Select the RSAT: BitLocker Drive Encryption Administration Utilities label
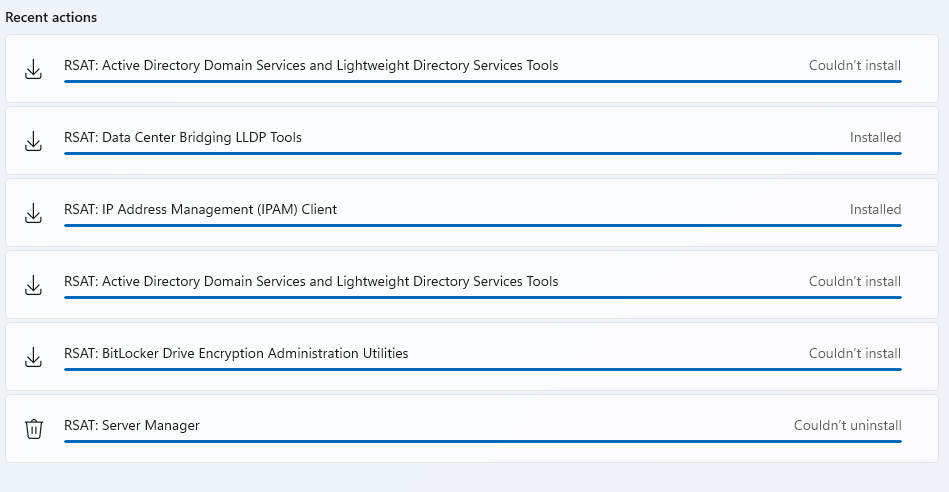 click(236, 353)
